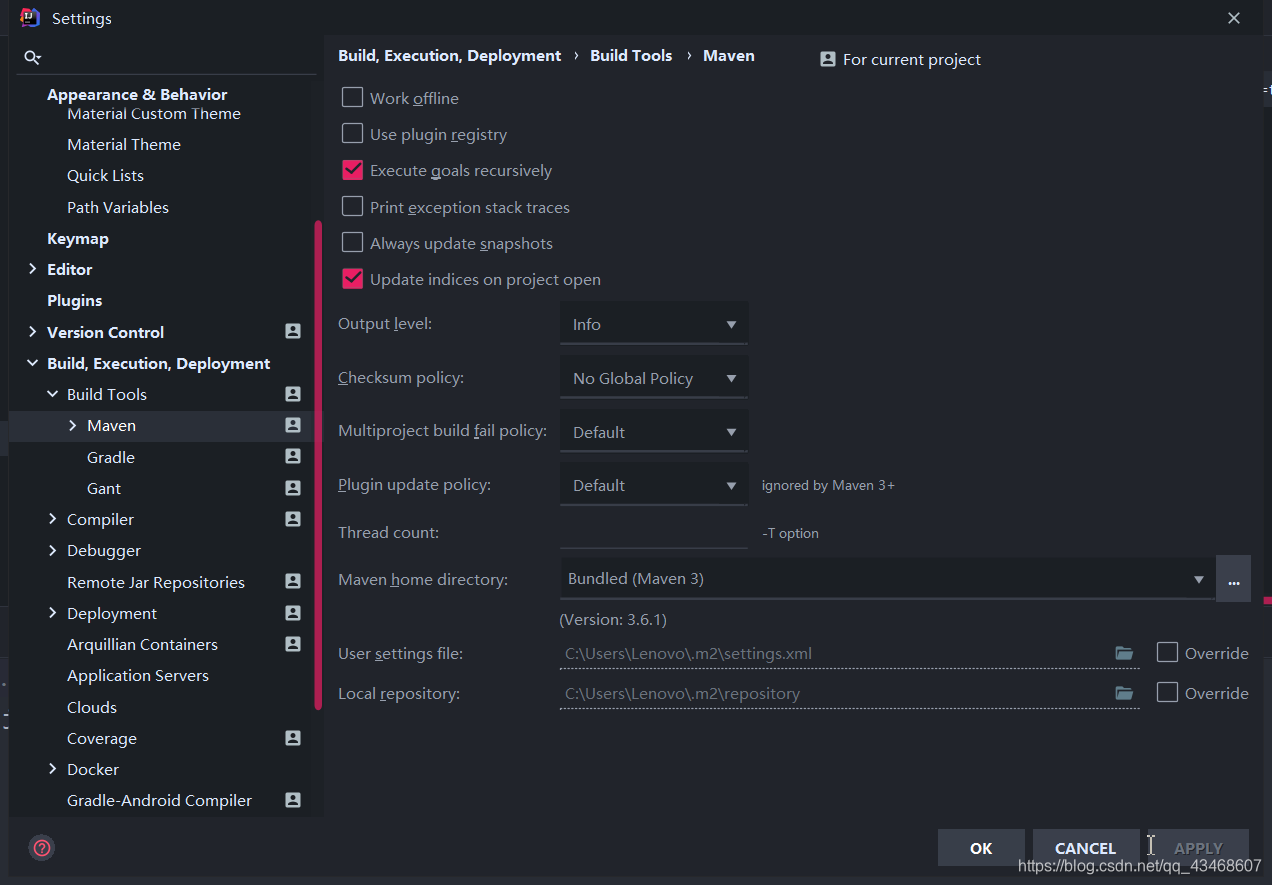Select Clouds settings page
Viewport: 1272px width, 885px height.
click(92, 707)
